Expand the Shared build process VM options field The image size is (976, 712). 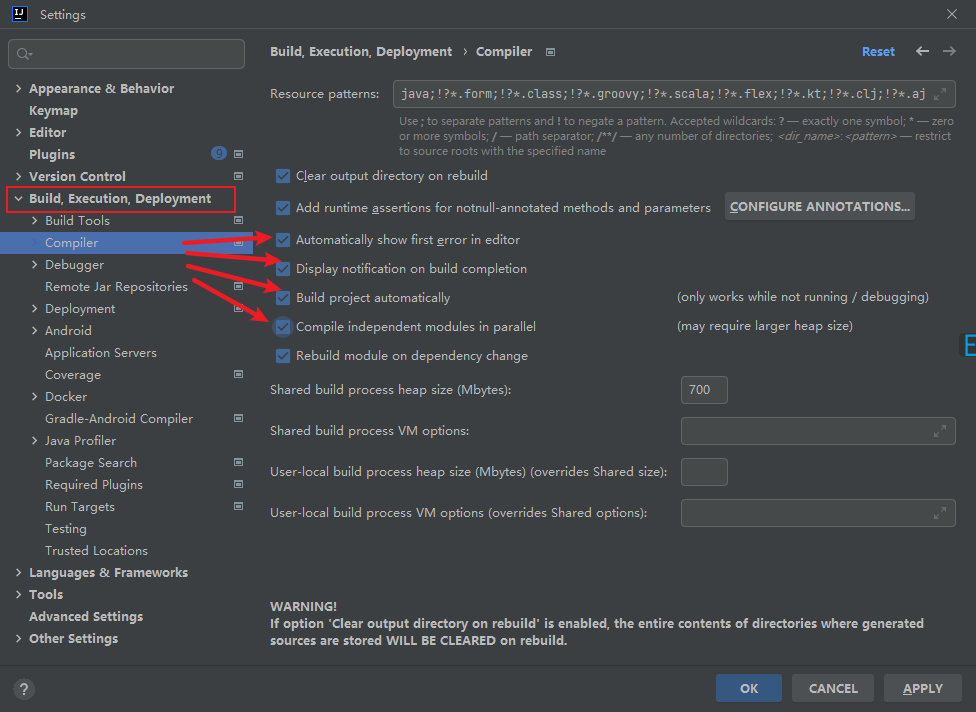point(939,431)
